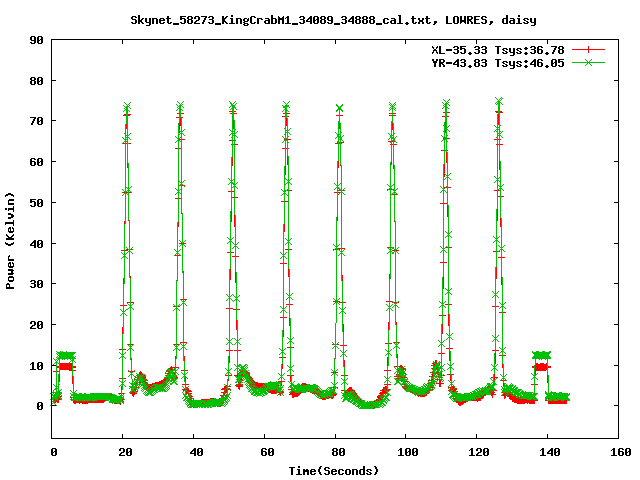Click the plot title Skynet_58273_KingCrabM1 text

[333, 20]
